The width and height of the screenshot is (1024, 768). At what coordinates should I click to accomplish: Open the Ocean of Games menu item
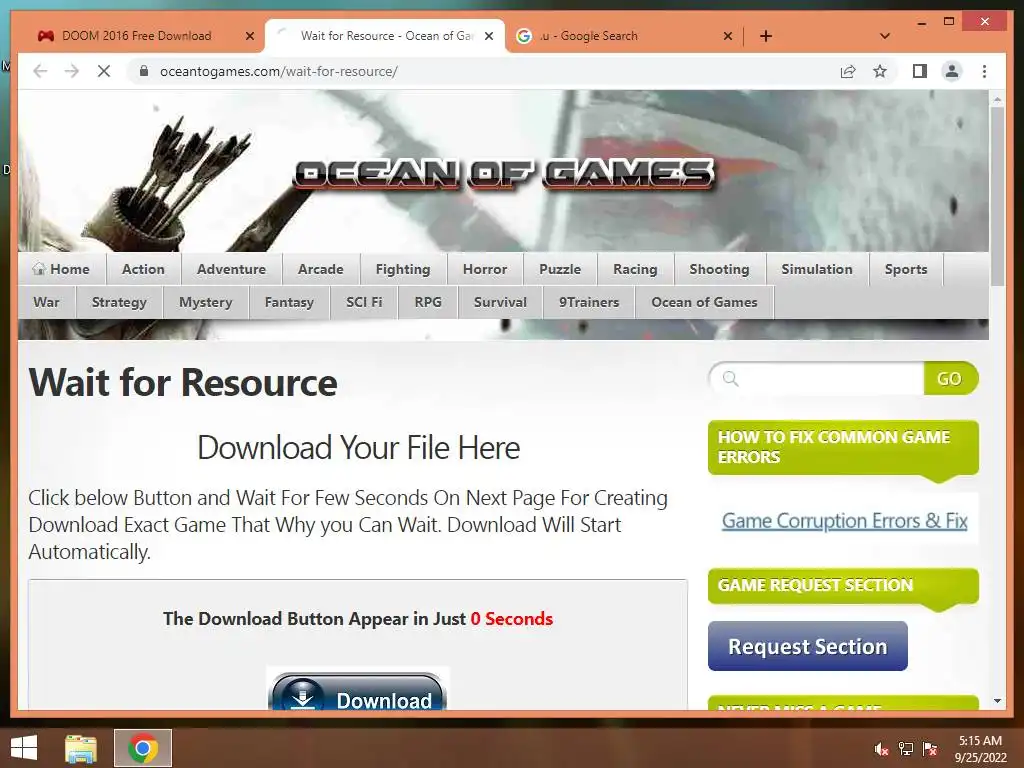click(x=704, y=302)
